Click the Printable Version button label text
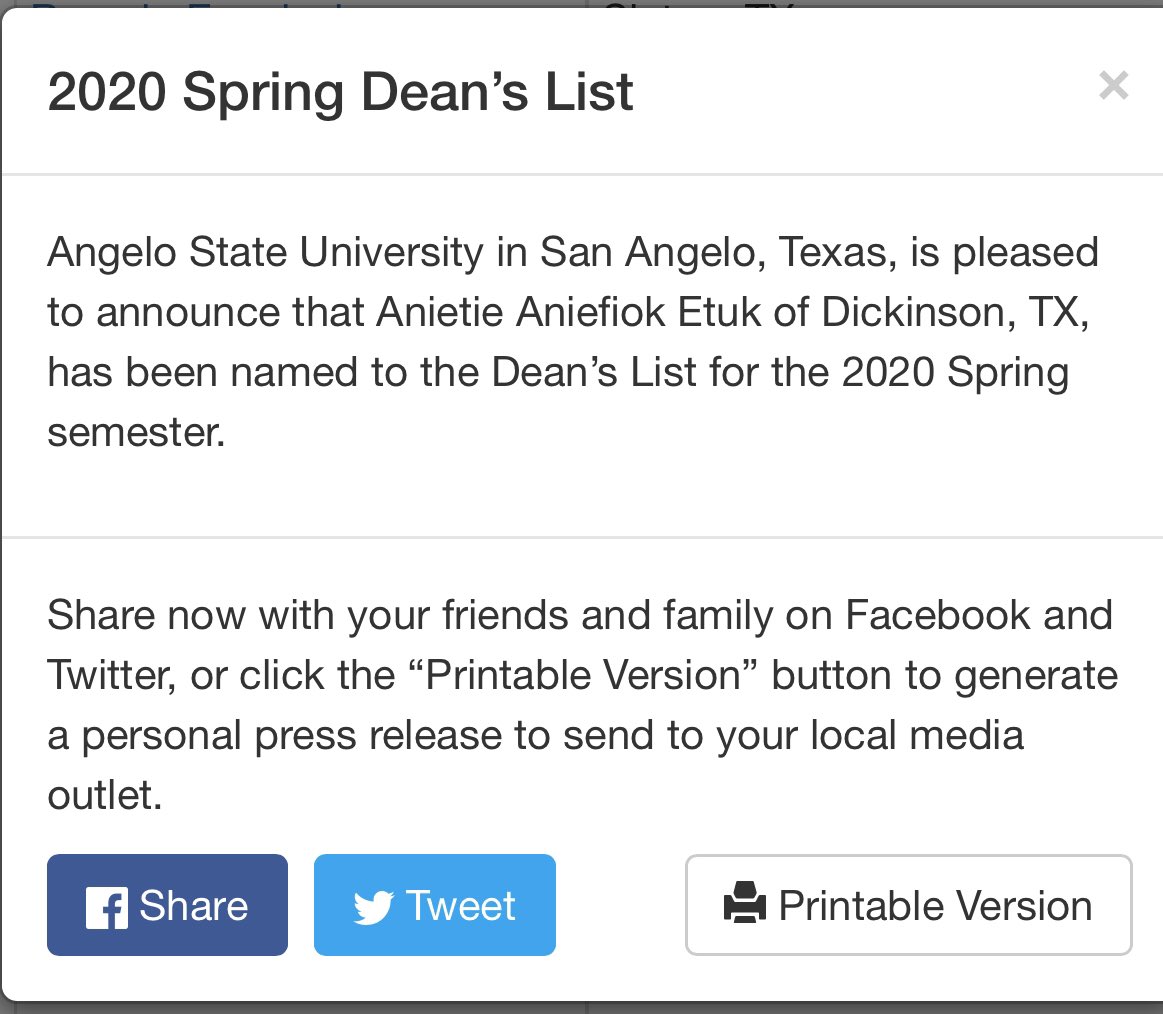This screenshot has width=1163, height=1014. pos(935,906)
